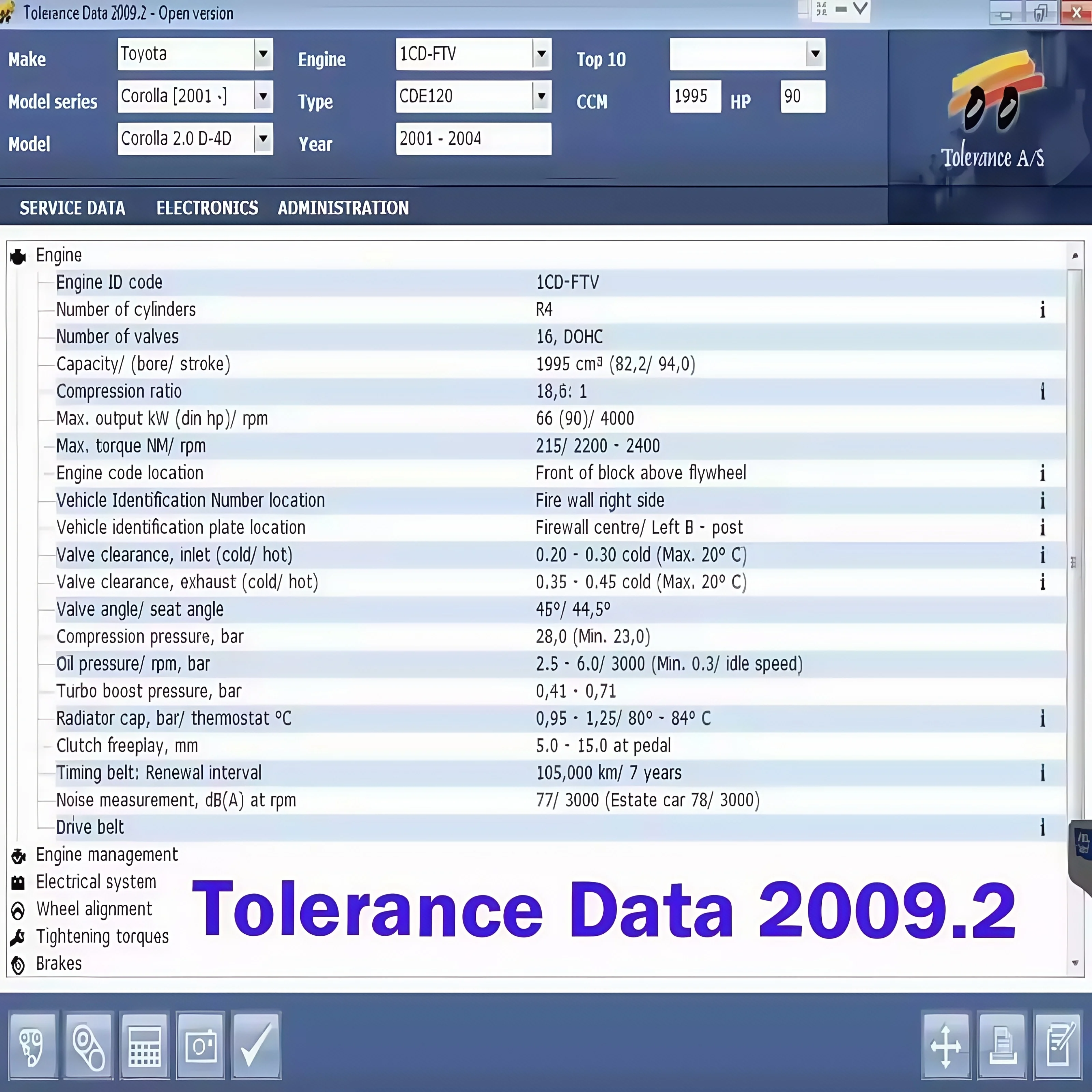
Task: Open the calculator tool in bottom toolbar
Action: (144, 1045)
